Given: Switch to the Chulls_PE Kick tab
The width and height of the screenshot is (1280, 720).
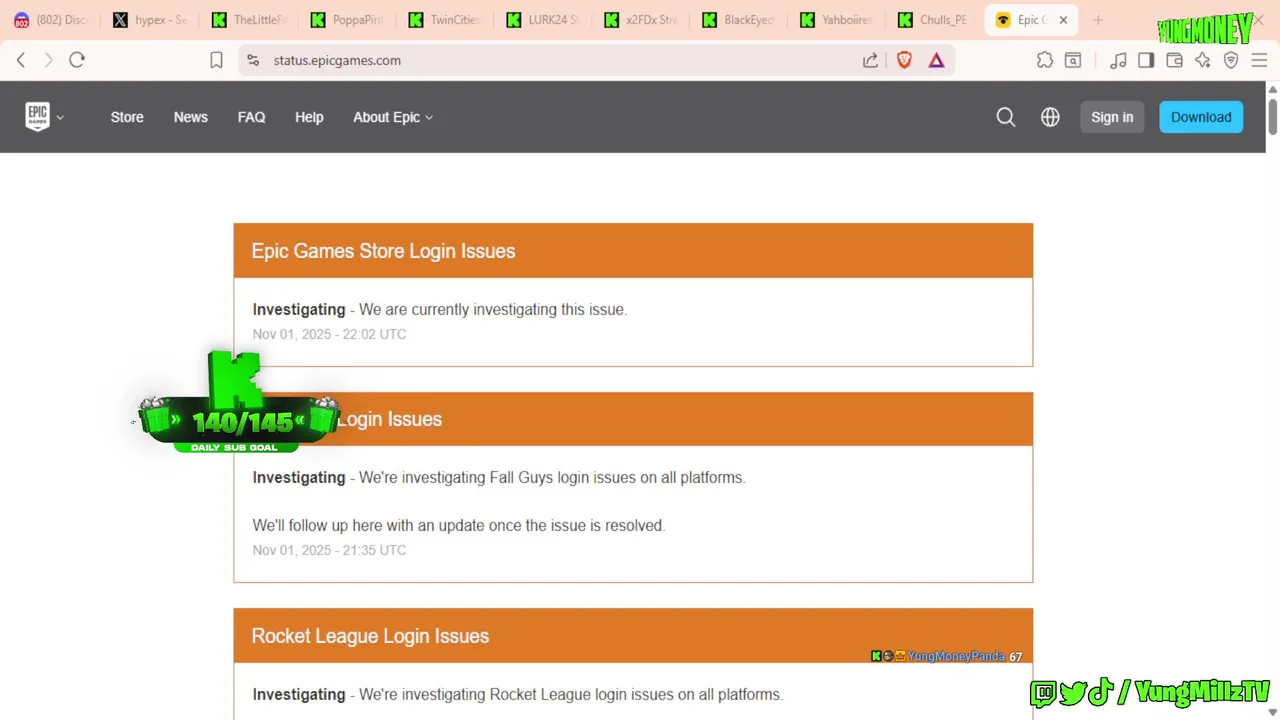Looking at the screenshot, I should pyautogui.click(x=934, y=20).
